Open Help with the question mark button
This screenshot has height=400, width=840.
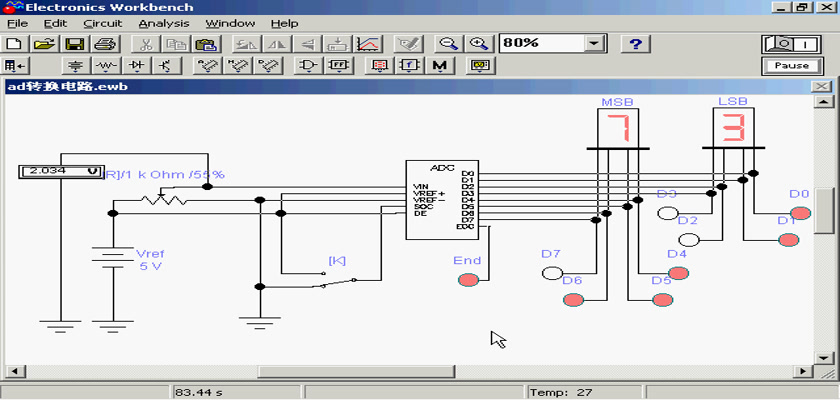[635, 43]
